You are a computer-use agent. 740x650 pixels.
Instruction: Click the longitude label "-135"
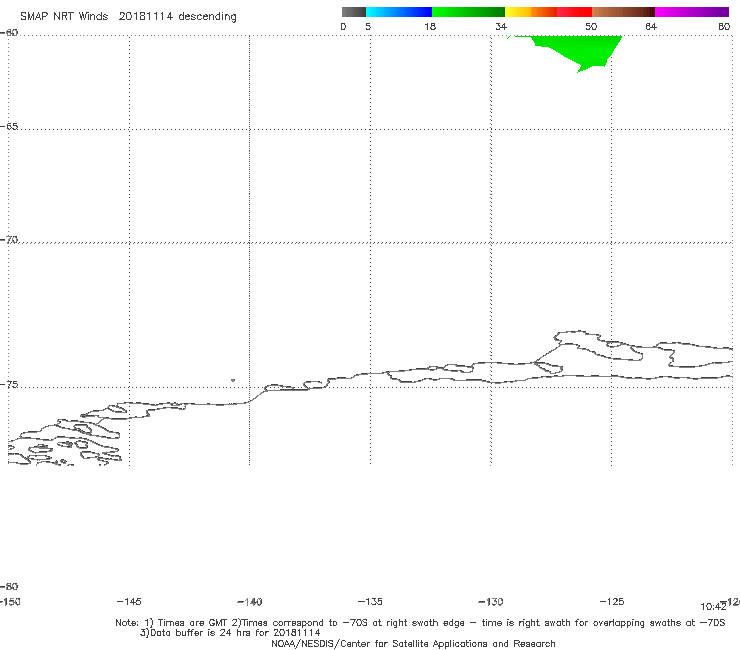coord(370,601)
